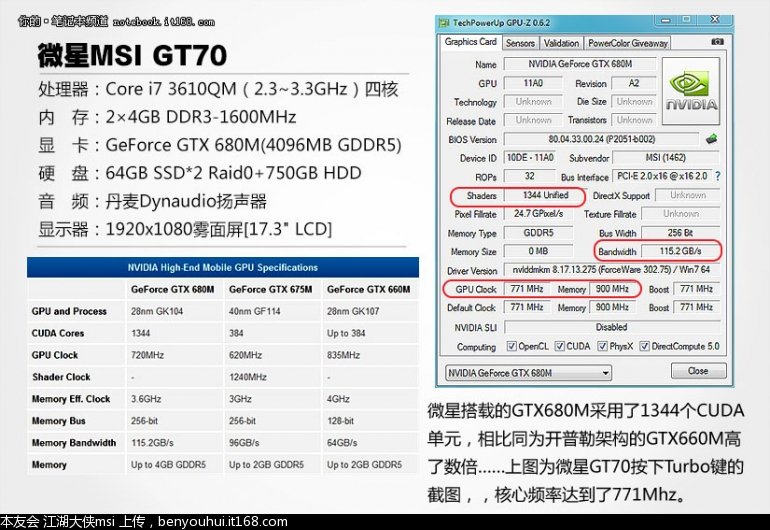Click the GPU Clock row Memory 900 MHz field

(612, 289)
